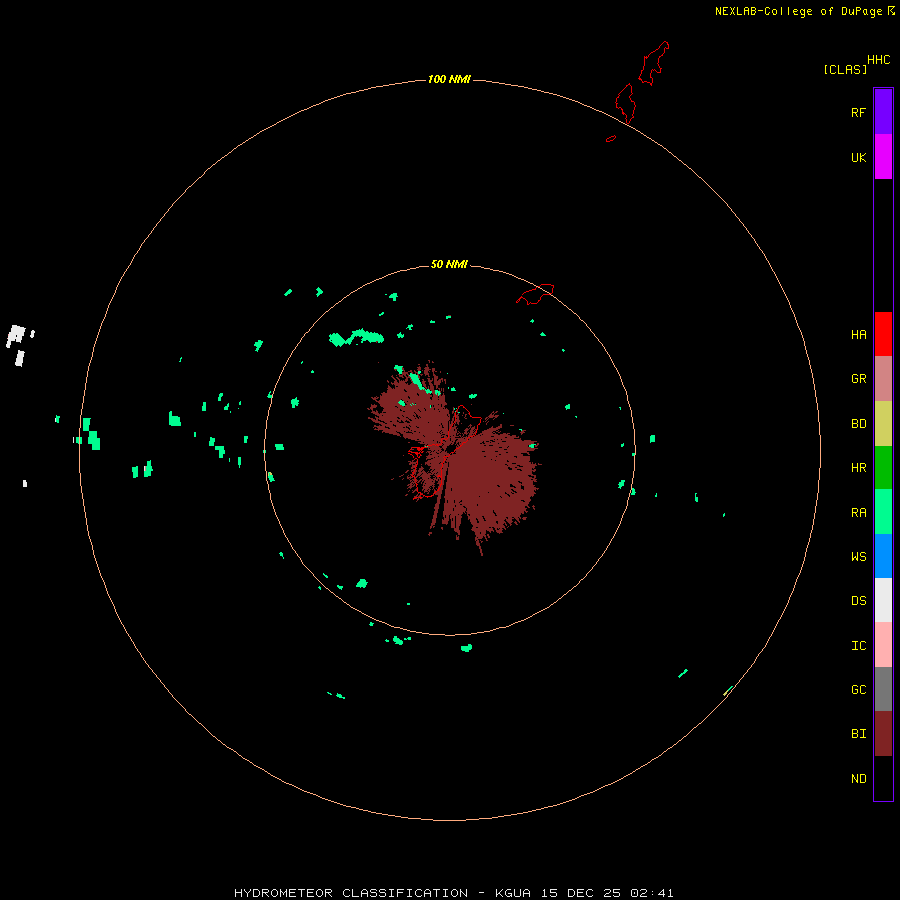This screenshot has width=900, height=900.
Task: Click the NEXLAB-College of DuPage credit text
Action: [798, 11]
